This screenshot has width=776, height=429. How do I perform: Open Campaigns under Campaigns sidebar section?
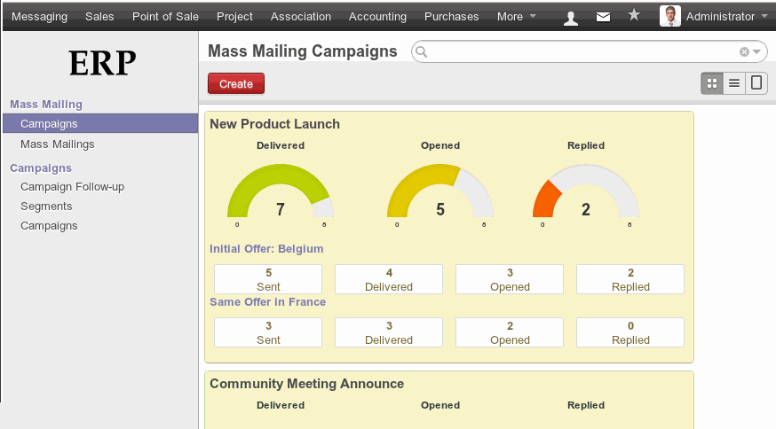[48, 226]
